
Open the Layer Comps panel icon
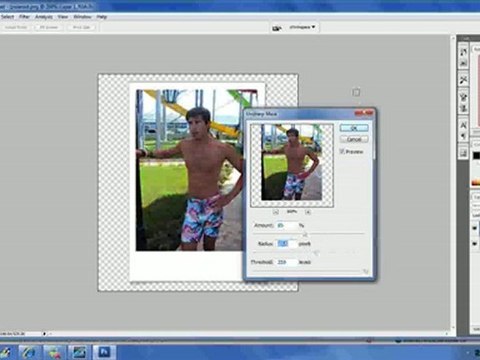click(463, 153)
